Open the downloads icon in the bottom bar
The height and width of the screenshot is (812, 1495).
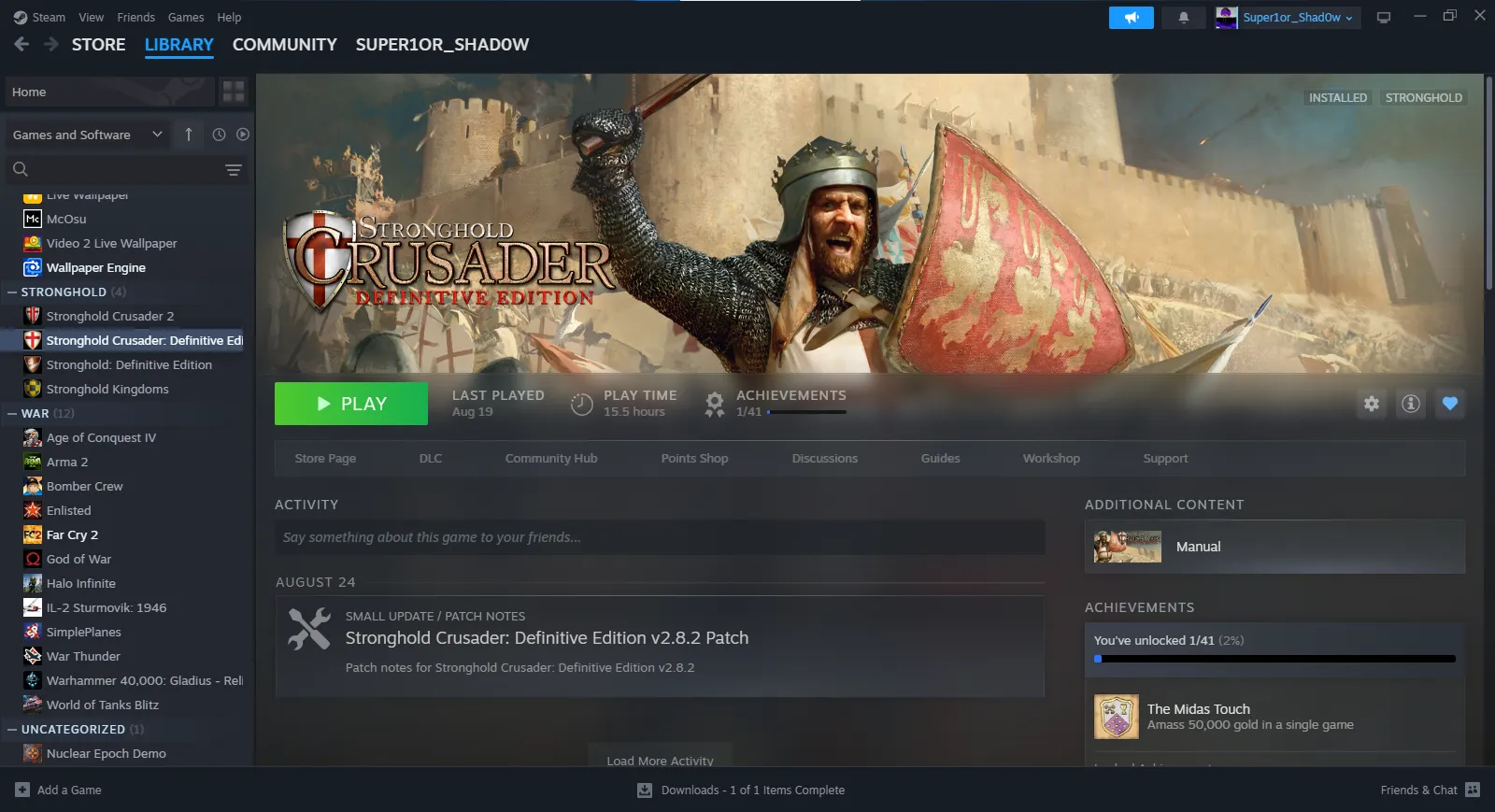click(645, 791)
